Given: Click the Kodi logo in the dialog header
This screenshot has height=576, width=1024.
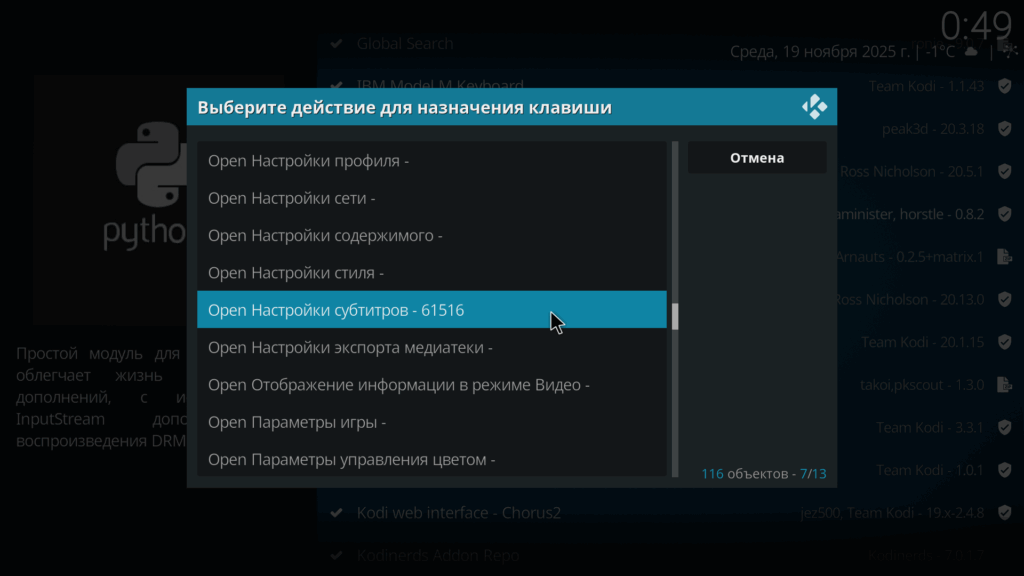Looking at the screenshot, I should coord(814,107).
